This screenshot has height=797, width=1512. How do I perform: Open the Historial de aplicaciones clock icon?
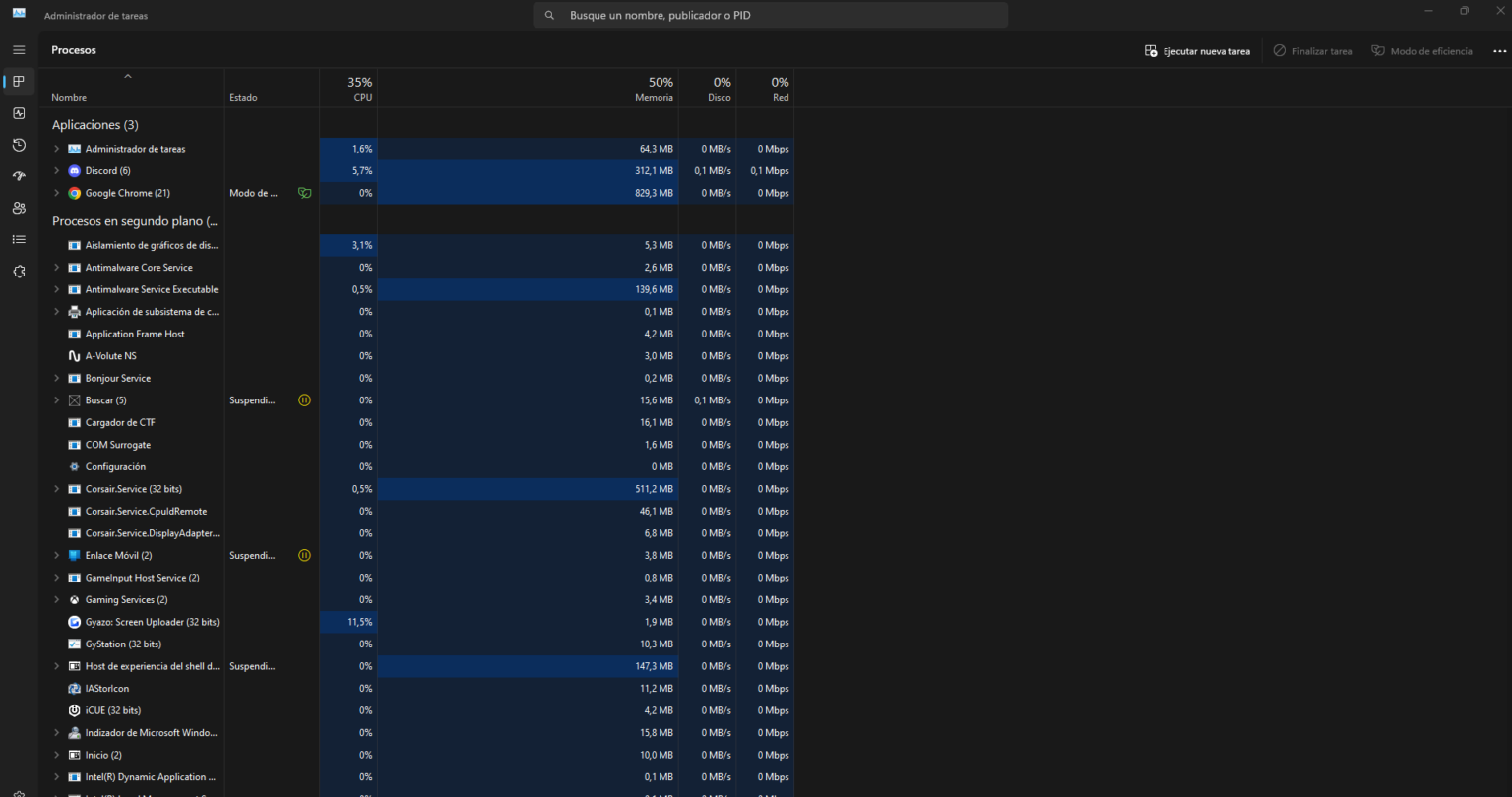(18, 145)
